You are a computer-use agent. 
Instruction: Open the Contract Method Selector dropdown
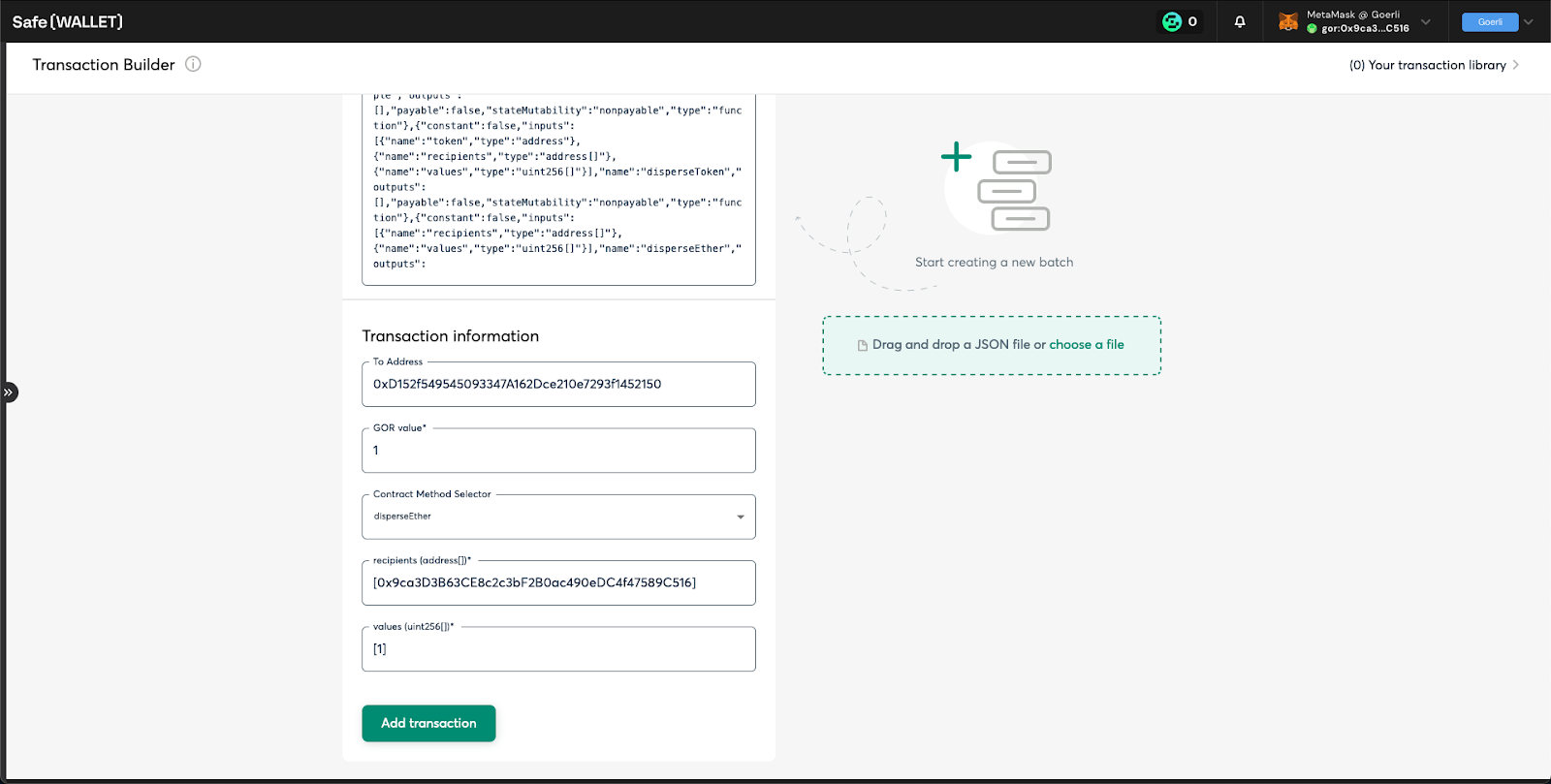pos(558,517)
